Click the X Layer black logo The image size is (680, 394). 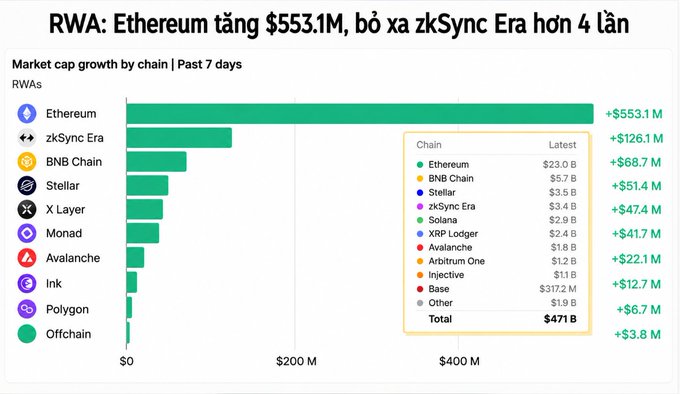27,209
